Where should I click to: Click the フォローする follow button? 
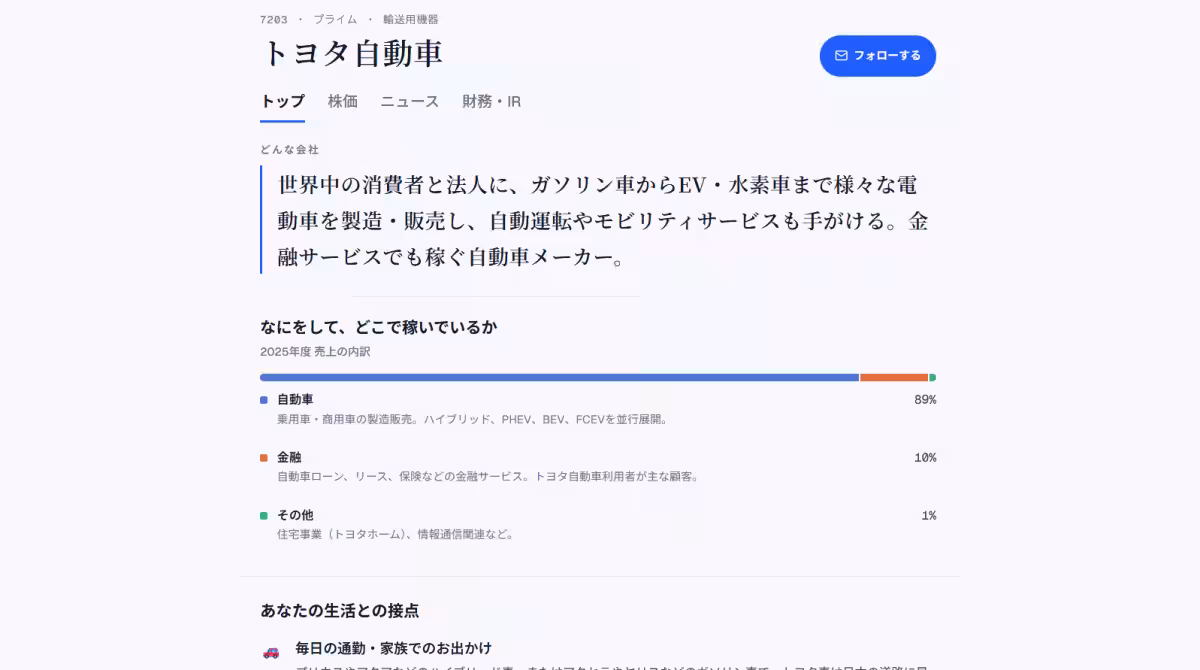coord(877,56)
